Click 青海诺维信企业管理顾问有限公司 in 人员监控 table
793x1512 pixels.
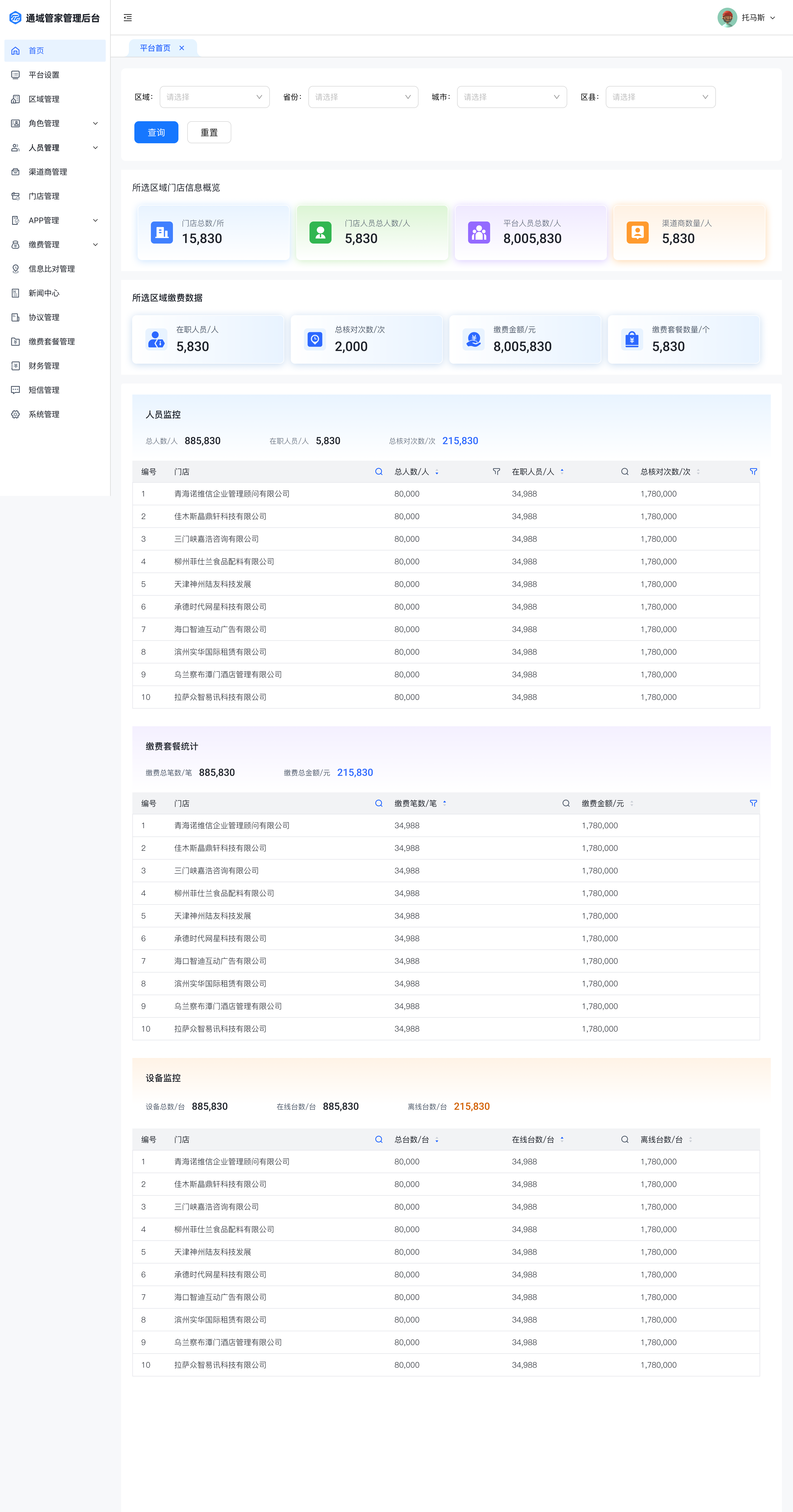[x=232, y=494]
